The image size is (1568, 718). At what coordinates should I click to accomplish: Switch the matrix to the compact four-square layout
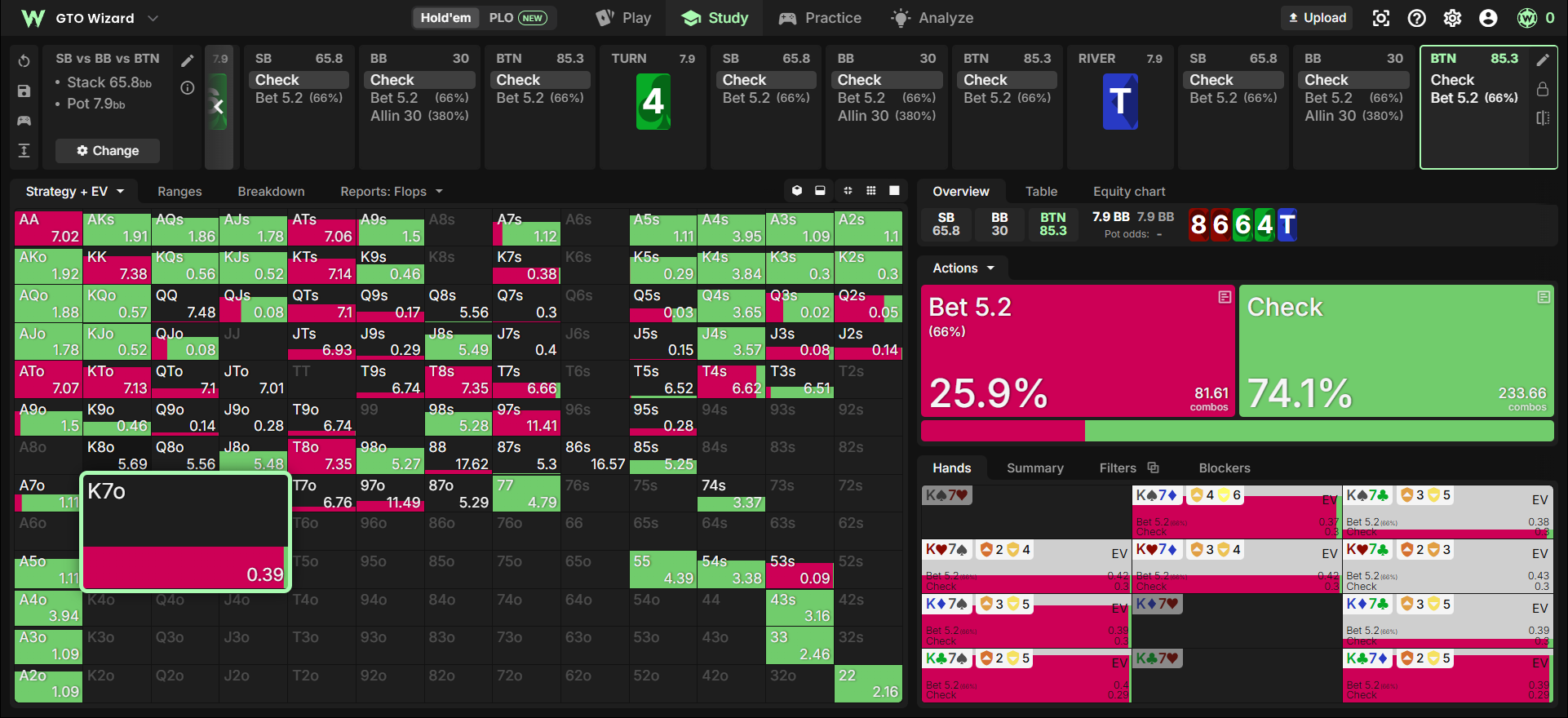pos(848,191)
